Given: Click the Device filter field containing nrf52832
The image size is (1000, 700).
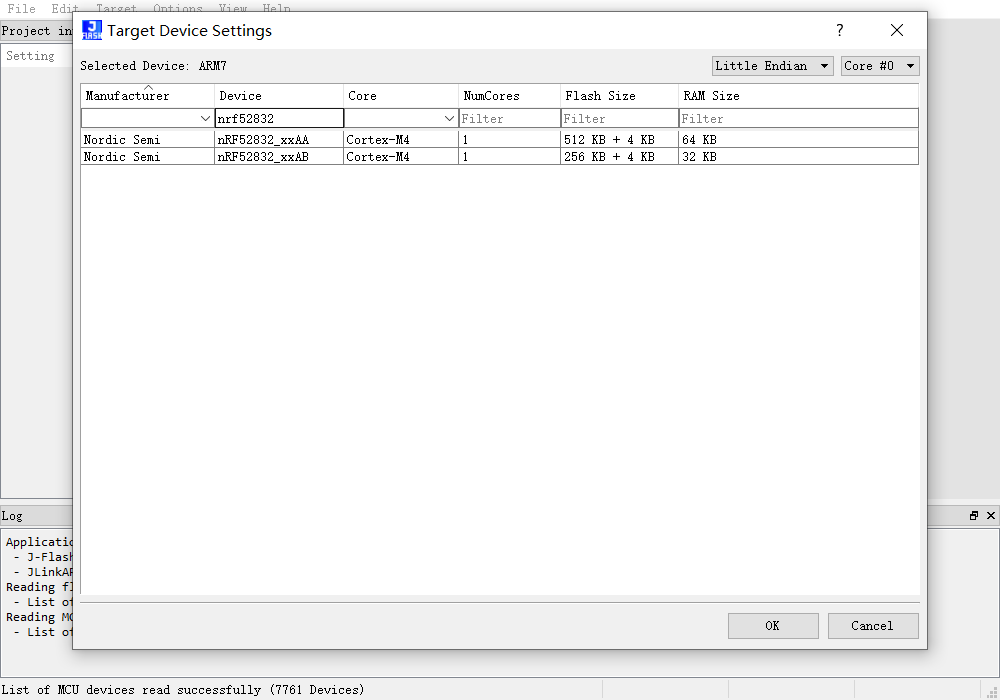Looking at the screenshot, I should tap(279, 119).
